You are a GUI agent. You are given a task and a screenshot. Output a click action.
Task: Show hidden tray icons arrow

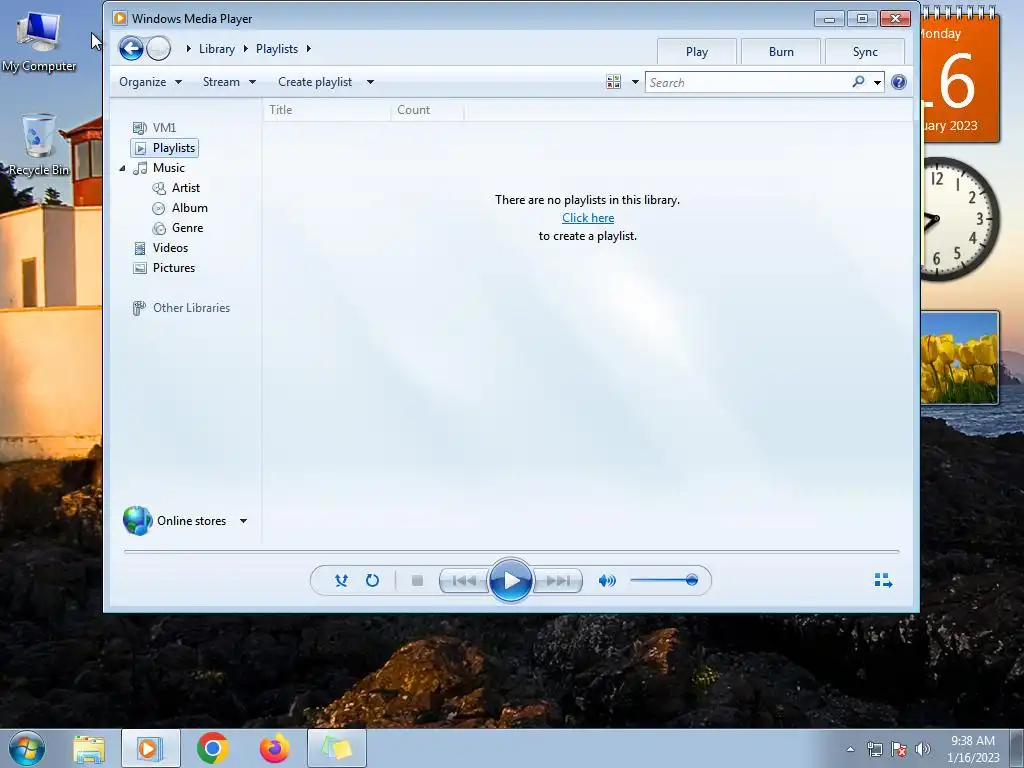pyautogui.click(x=850, y=749)
